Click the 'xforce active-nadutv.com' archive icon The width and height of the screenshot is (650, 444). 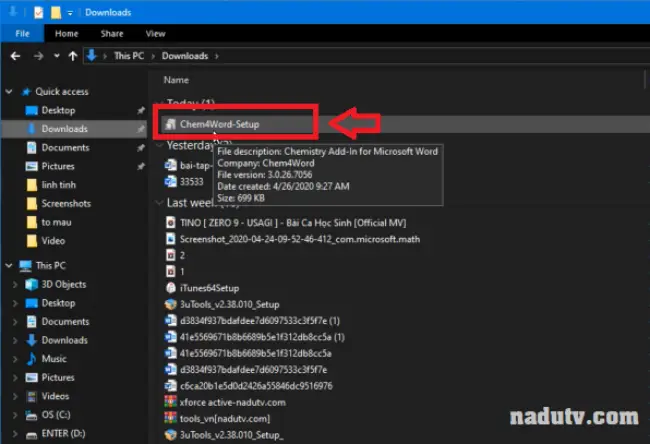170,402
